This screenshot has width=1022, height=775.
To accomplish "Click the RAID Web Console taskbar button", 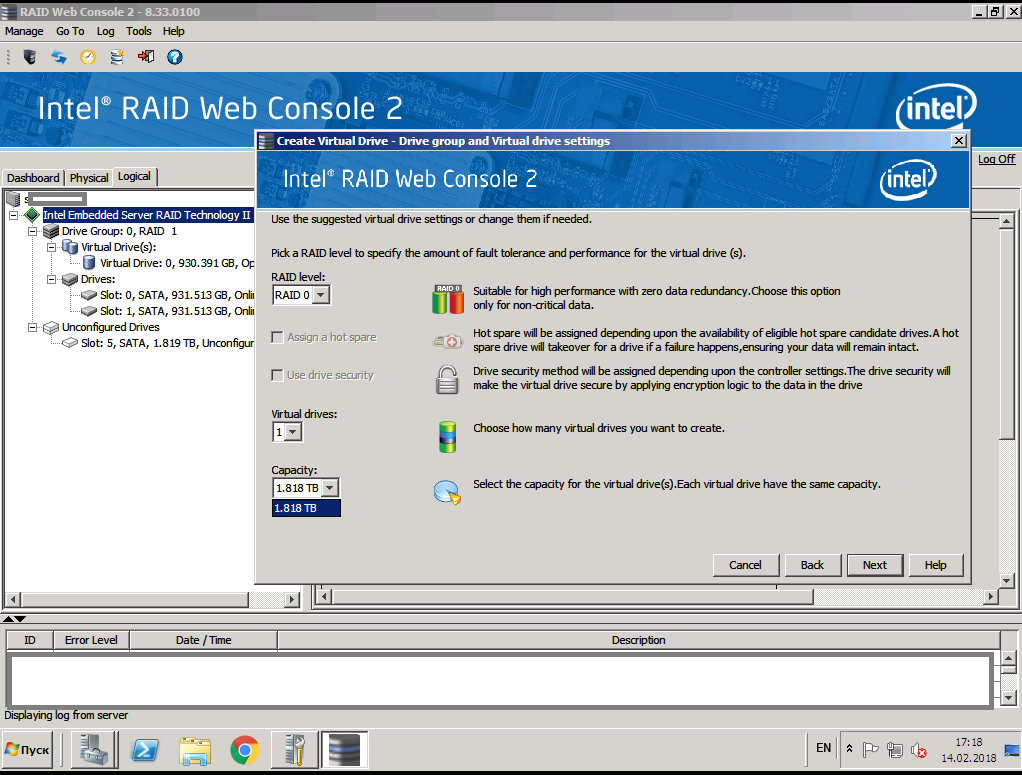I will tap(345, 750).
